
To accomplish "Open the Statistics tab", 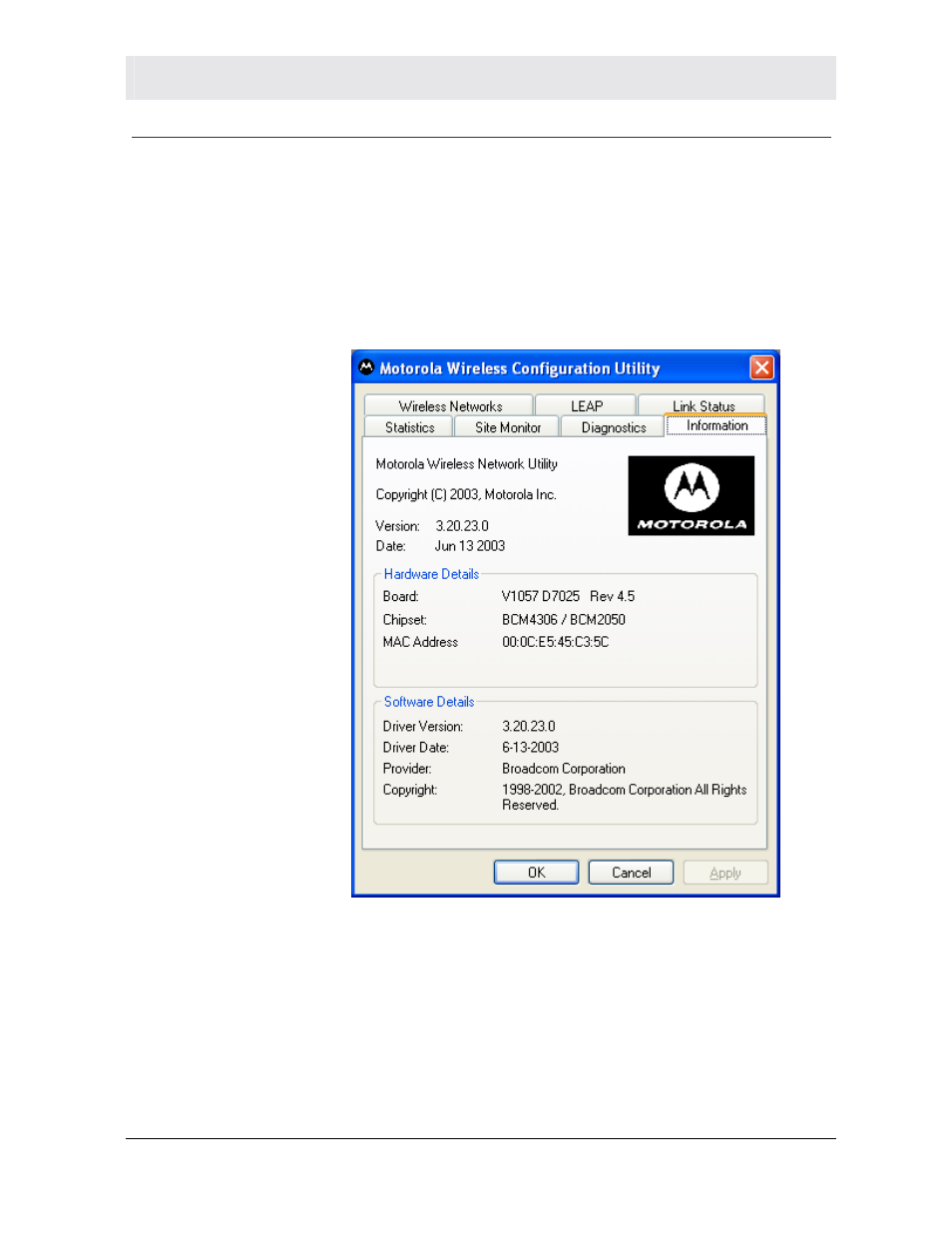I will [409, 427].
